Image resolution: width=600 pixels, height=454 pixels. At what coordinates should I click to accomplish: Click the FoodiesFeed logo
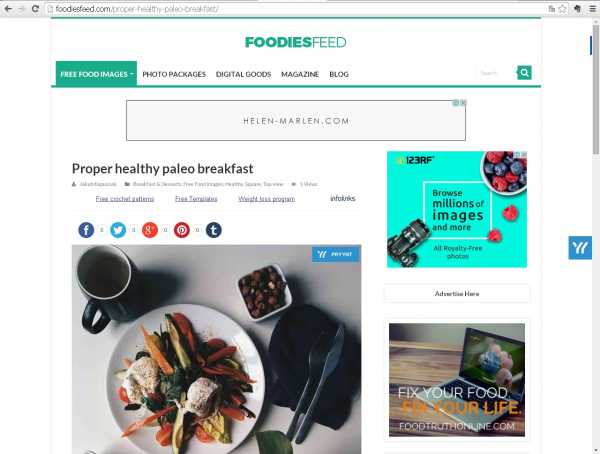click(296, 42)
